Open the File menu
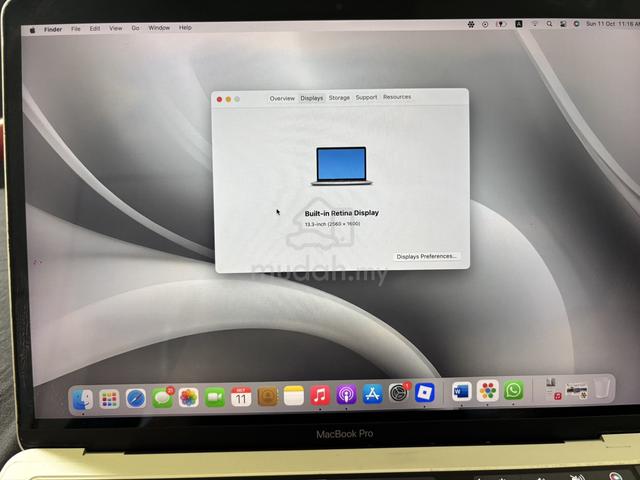Screen dimensions: 640x480 pos(76,29)
